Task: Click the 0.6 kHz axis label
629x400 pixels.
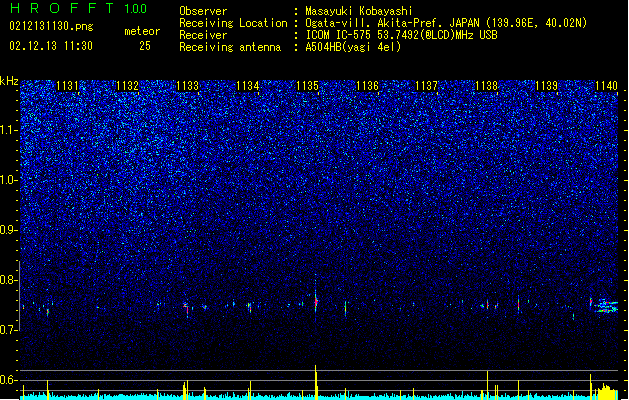Action: (x=9, y=380)
